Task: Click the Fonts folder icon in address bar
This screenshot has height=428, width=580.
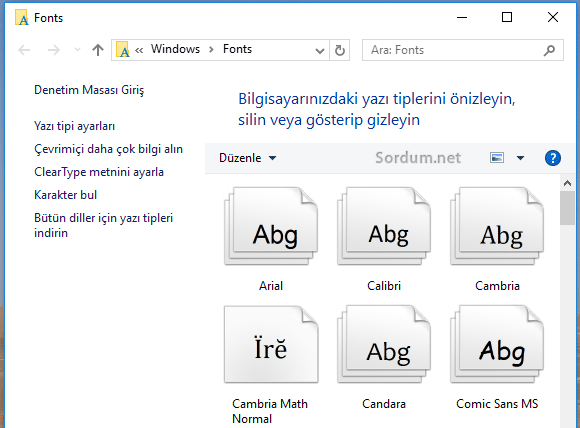Action: (x=123, y=50)
